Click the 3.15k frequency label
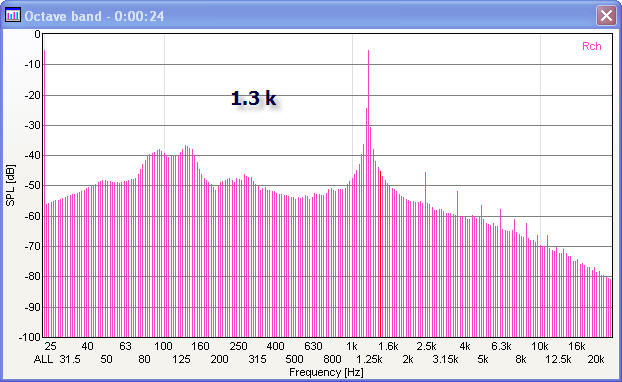Screen dimensions: 622x382 (x=445, y=359)
